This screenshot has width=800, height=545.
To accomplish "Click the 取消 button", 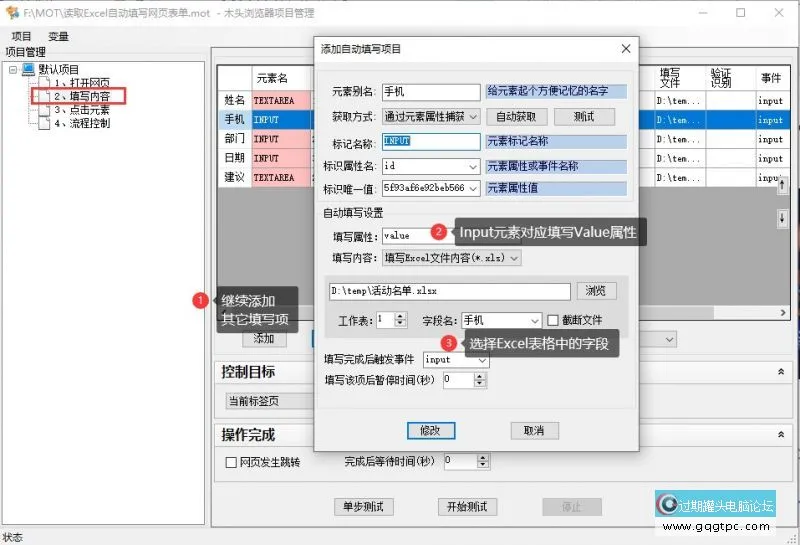I will [534, 431].
